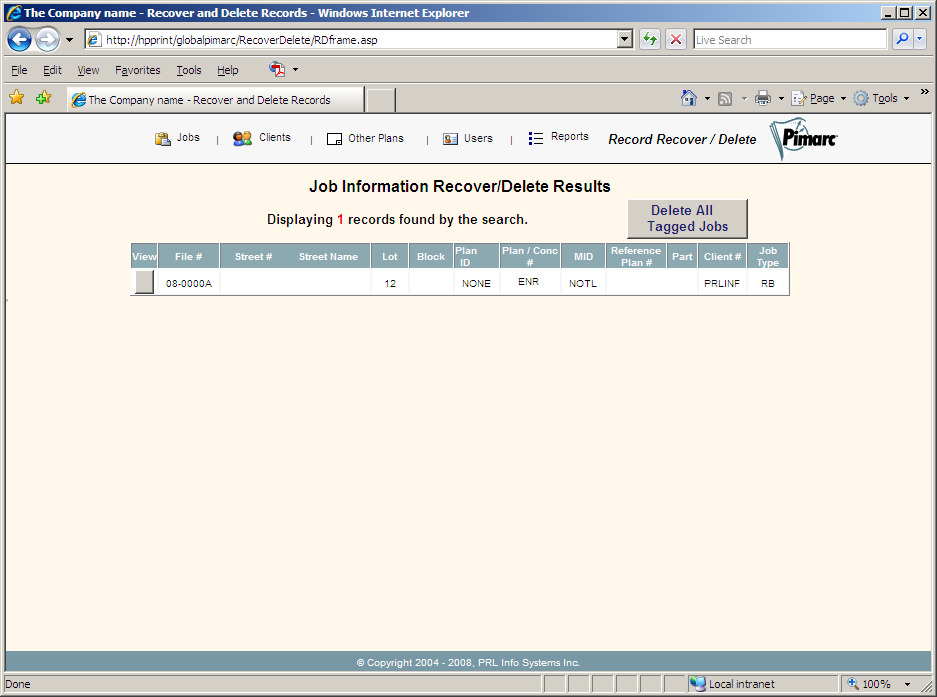The height and width of the screenshot is (697, 937).
Task: Open the Other Plans section
Action: click(365, 139)
